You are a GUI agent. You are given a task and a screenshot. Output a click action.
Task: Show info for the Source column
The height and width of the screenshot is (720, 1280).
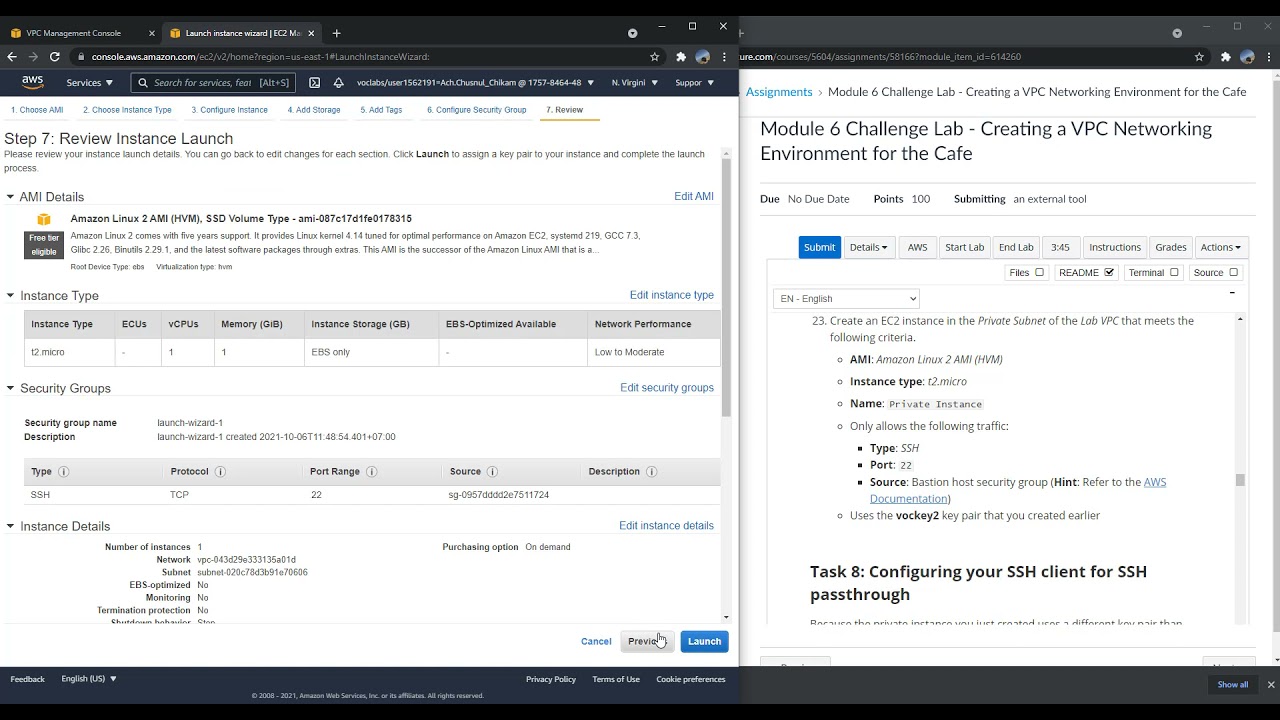[x=492, y=472]
